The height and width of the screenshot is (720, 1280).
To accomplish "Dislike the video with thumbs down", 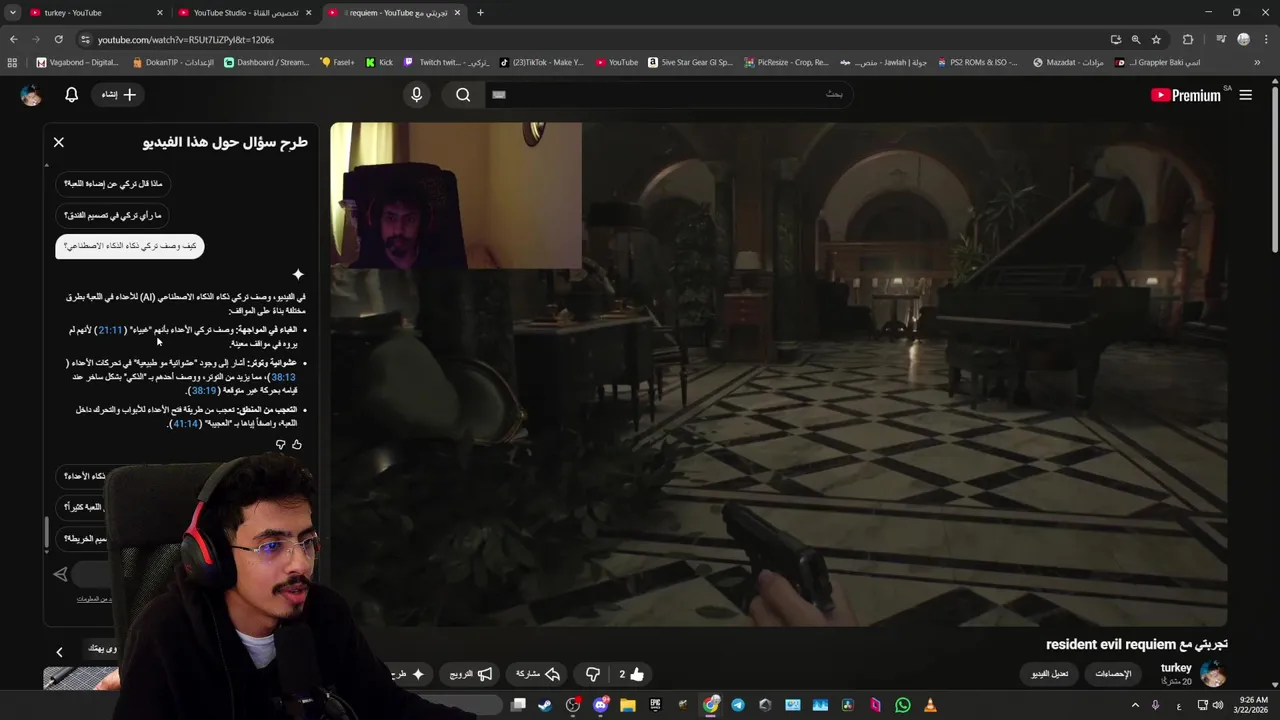I will 593,674.
